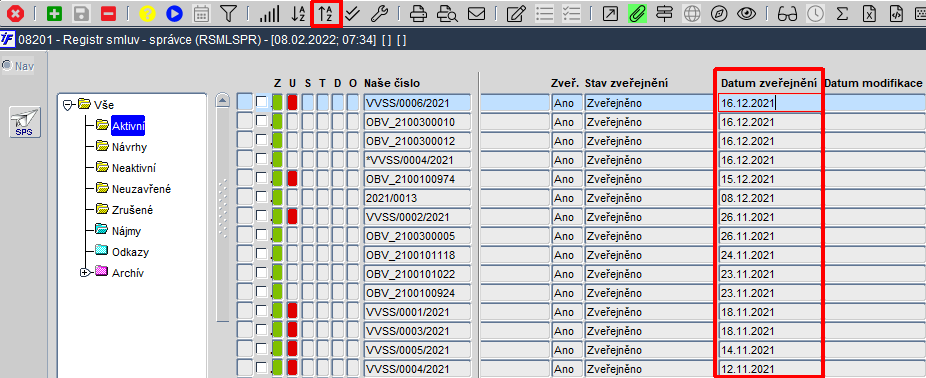Open attachments with green paperclip icon

click(637, 14)
